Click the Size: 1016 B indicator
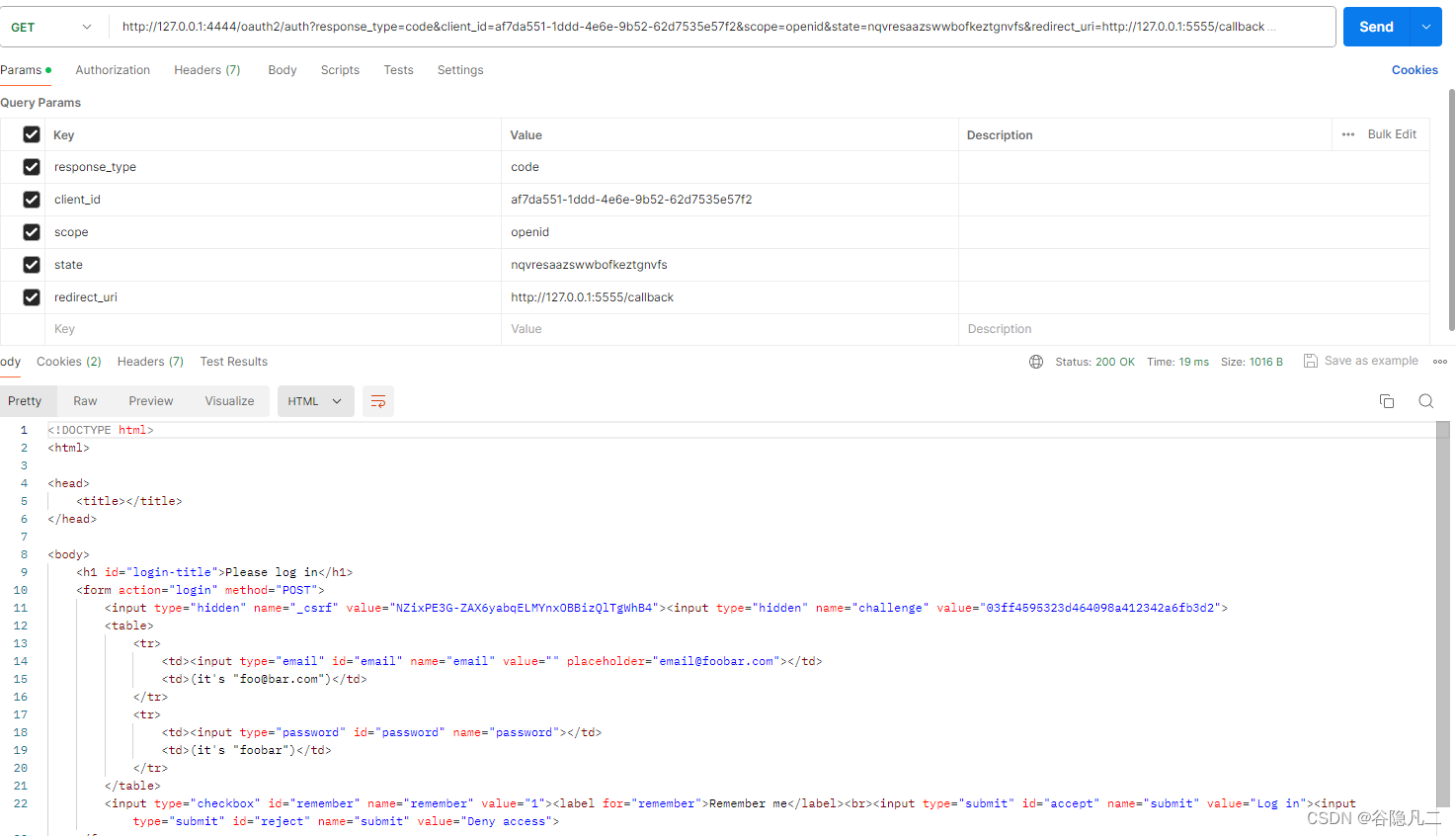The image size is (1456, 836). tap(1252, 362)
